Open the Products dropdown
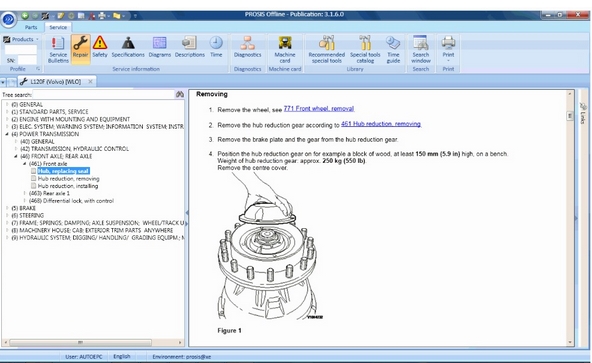592x363 pixels. [x=21, y=39]
